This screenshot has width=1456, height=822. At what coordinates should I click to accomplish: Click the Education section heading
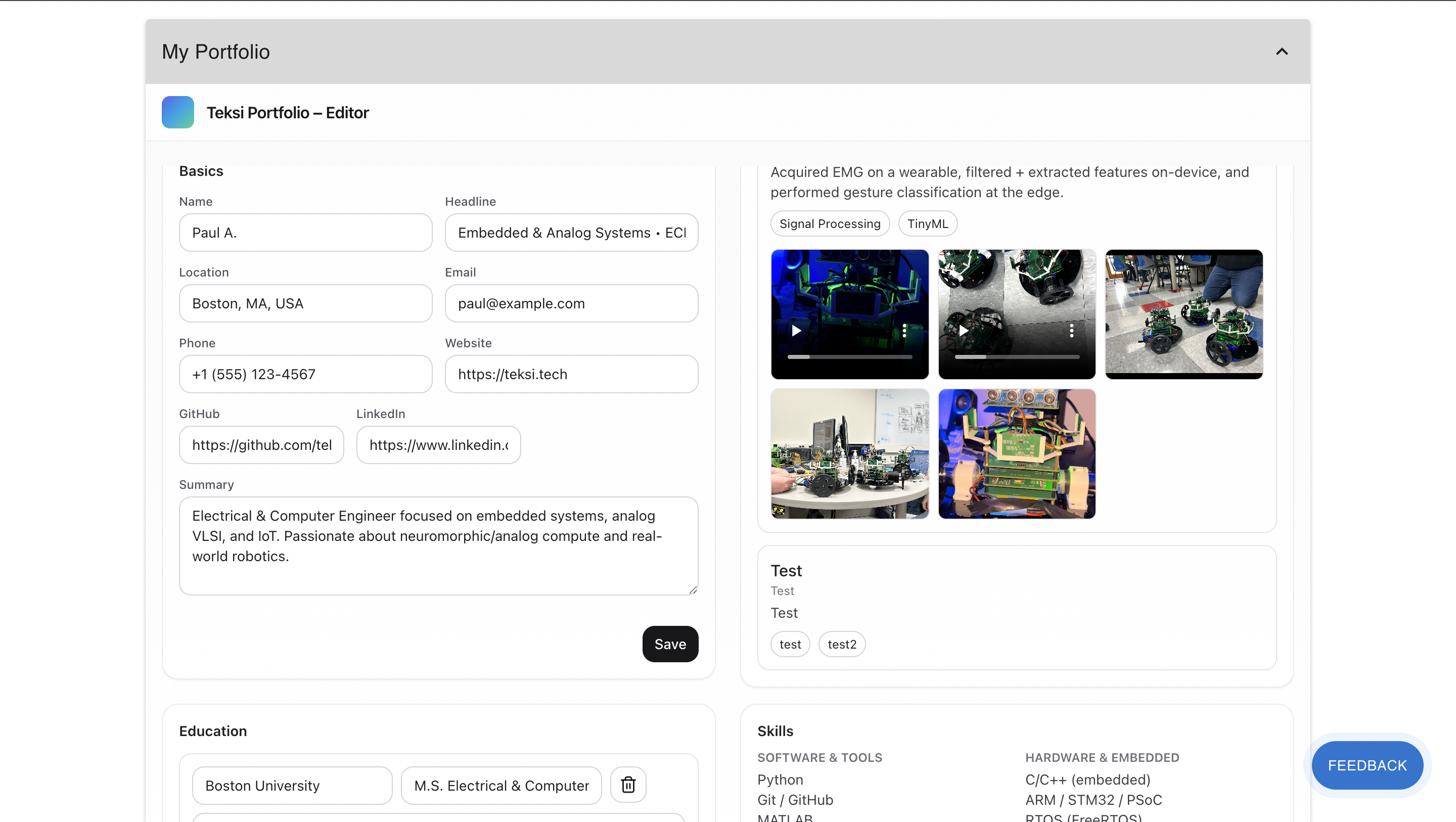212,730
